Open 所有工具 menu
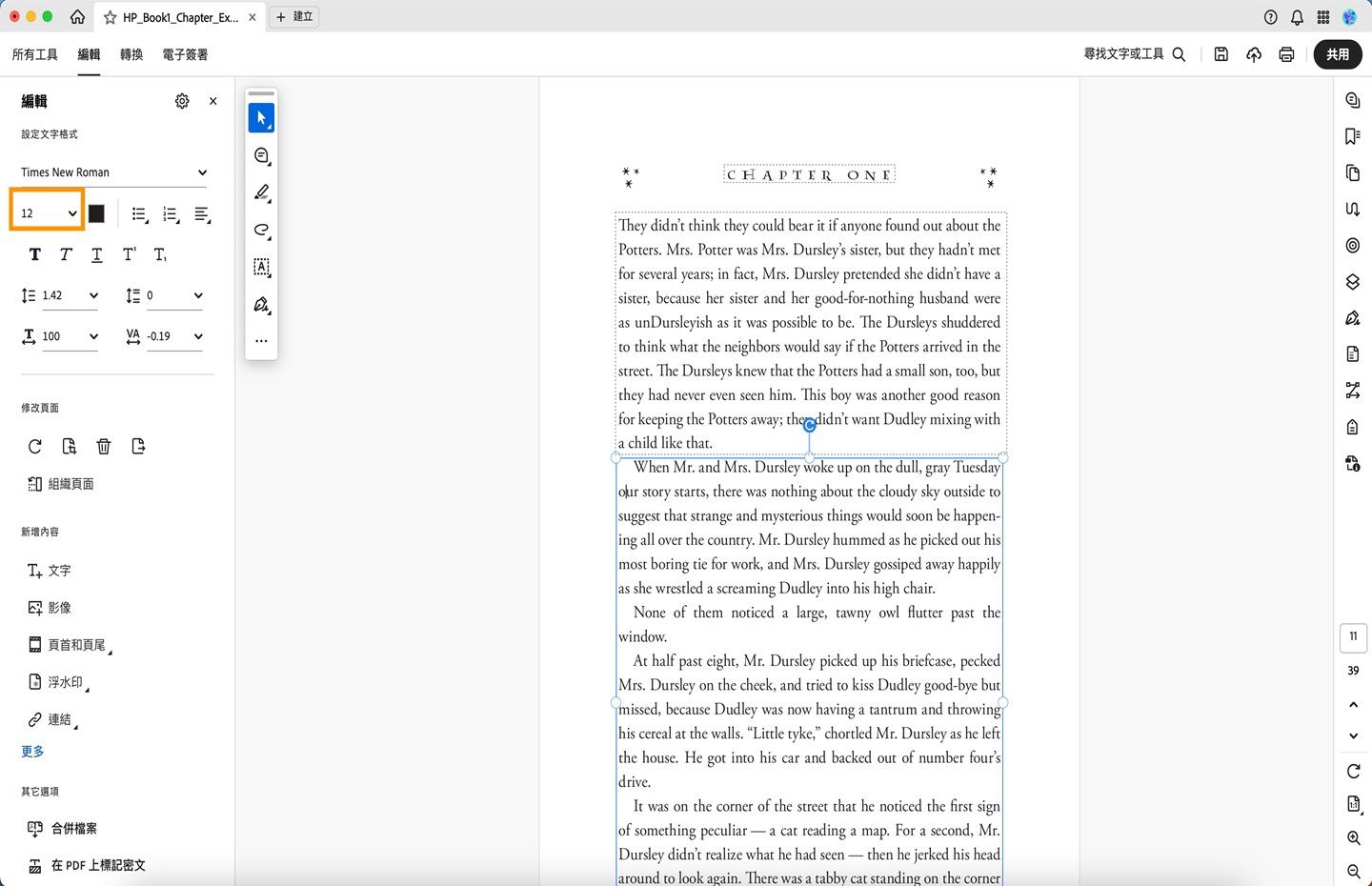 click(x=35, y=54)
